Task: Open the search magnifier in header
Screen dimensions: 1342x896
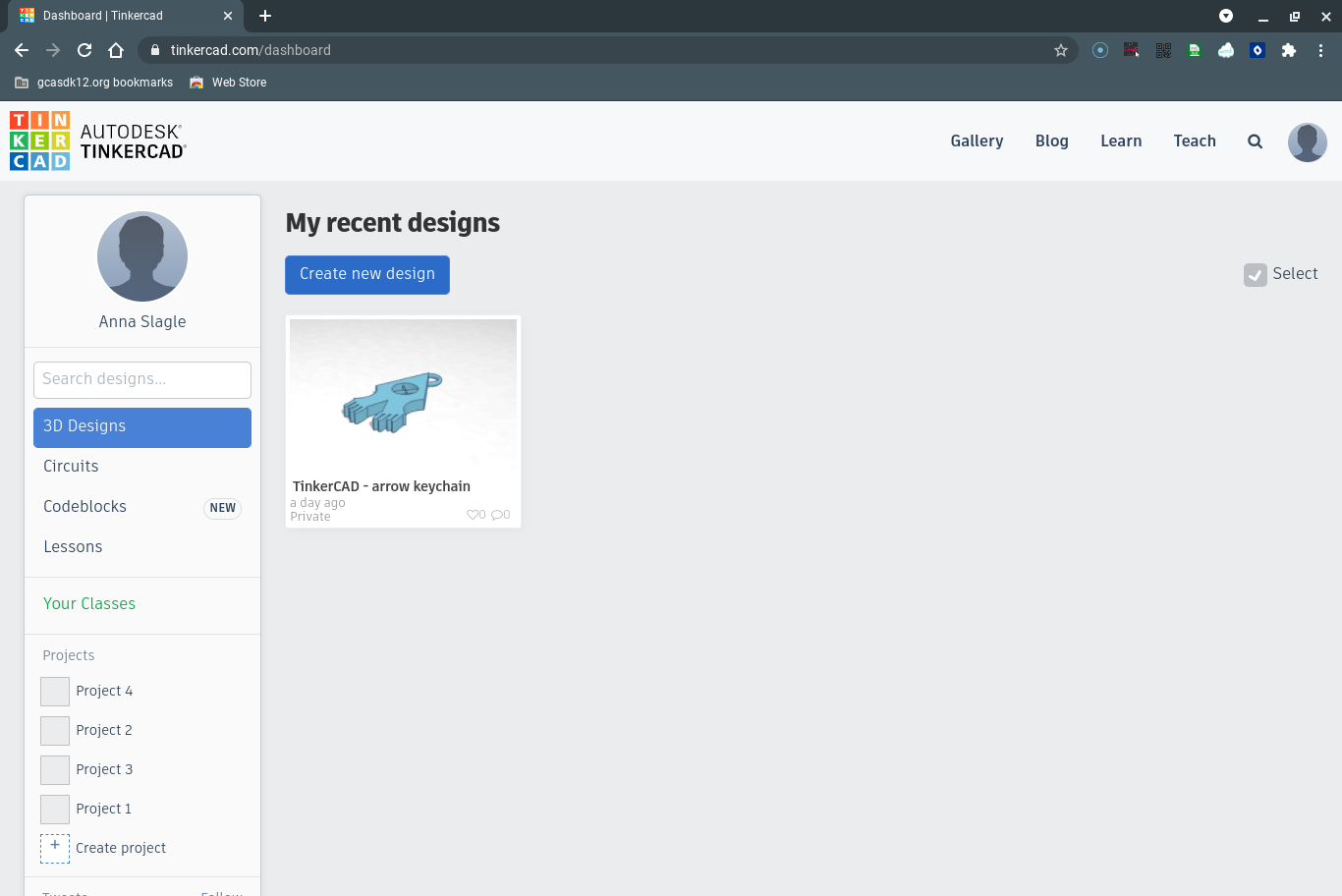Action: point(1255,141)
